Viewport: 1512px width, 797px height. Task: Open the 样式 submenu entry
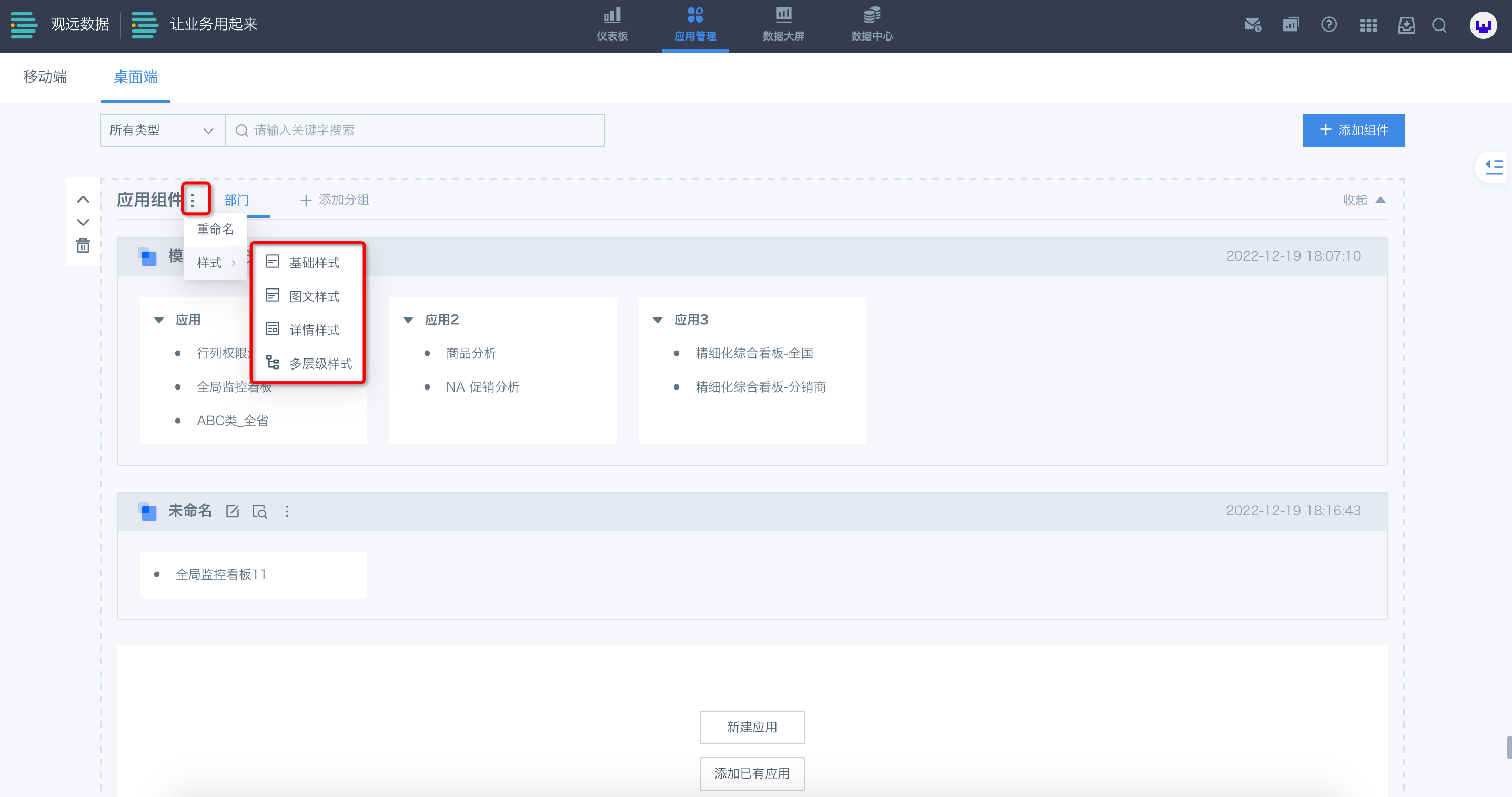(215, 263)
